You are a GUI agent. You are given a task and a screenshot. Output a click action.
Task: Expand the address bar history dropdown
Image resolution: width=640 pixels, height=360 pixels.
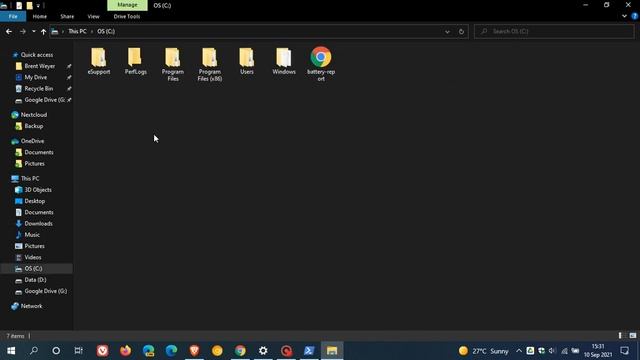coord(447,31)
